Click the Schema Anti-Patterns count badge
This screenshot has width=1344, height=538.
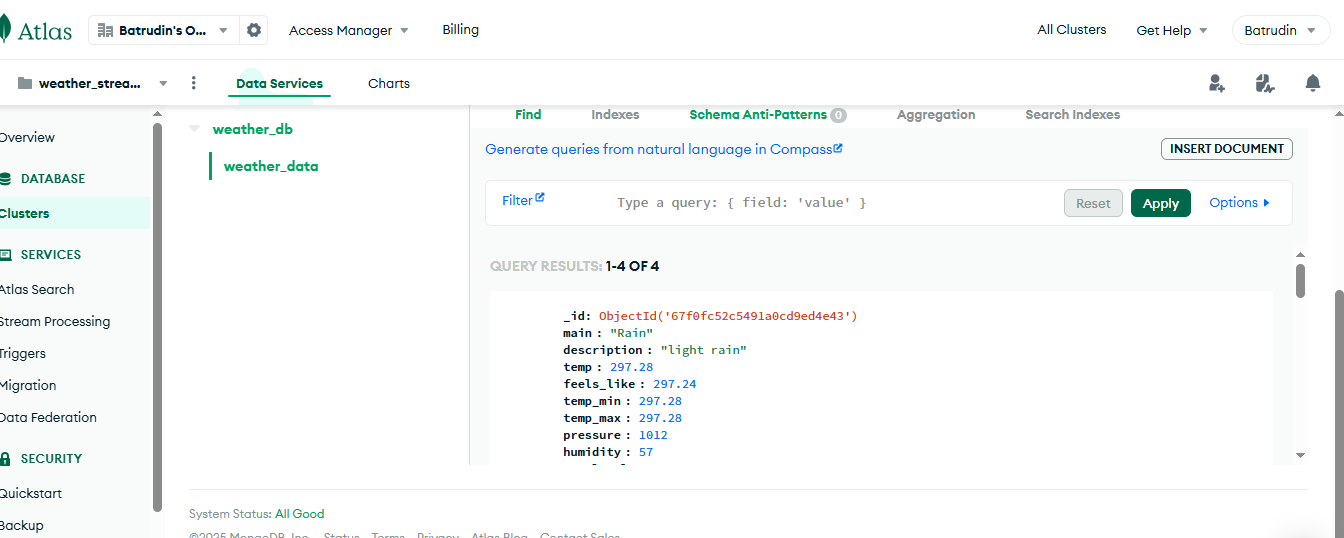pyautogui.click(x=838, y=115)
